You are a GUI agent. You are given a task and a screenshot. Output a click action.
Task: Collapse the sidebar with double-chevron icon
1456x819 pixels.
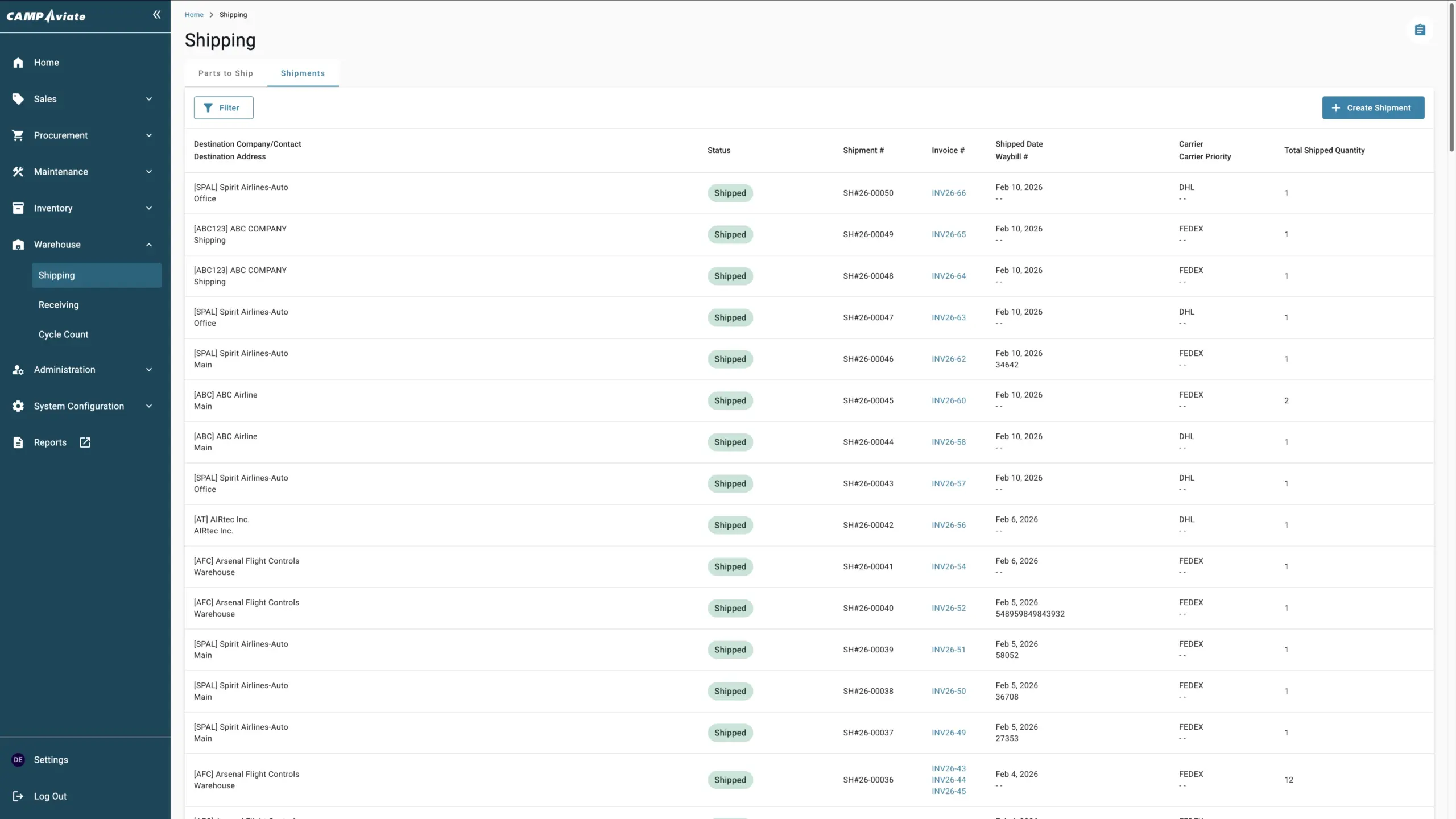156,15
